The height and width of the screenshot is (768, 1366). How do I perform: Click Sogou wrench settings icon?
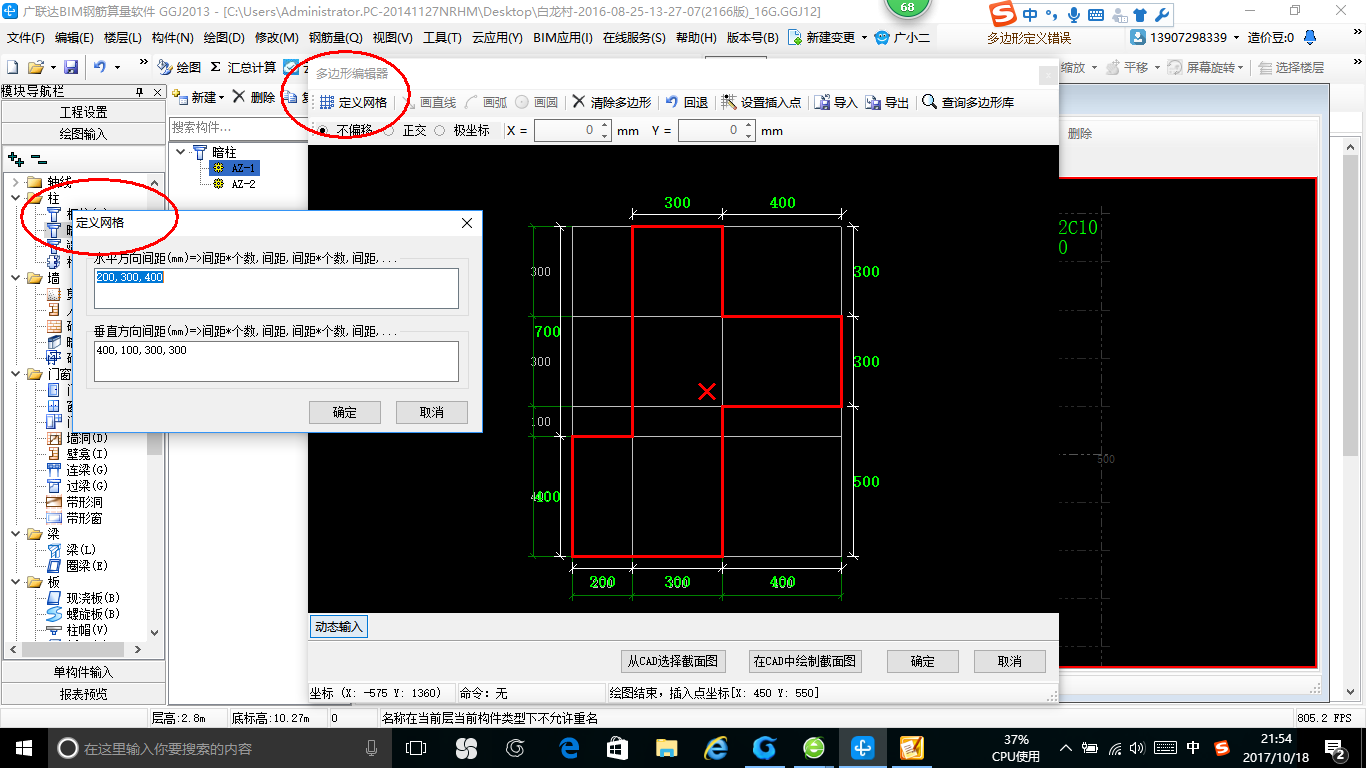1161,14
